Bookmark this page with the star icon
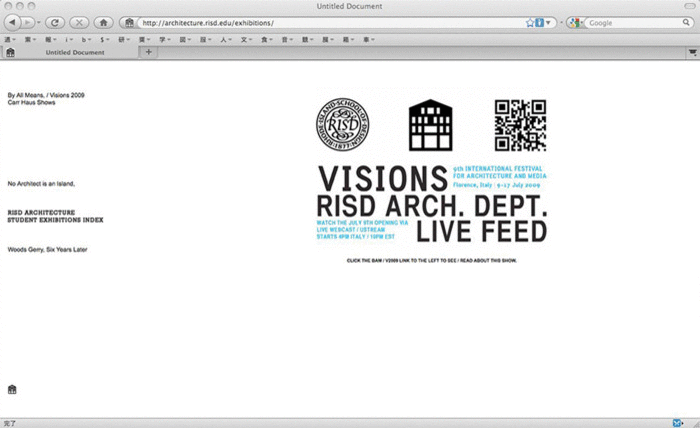 tap(530, 23)
